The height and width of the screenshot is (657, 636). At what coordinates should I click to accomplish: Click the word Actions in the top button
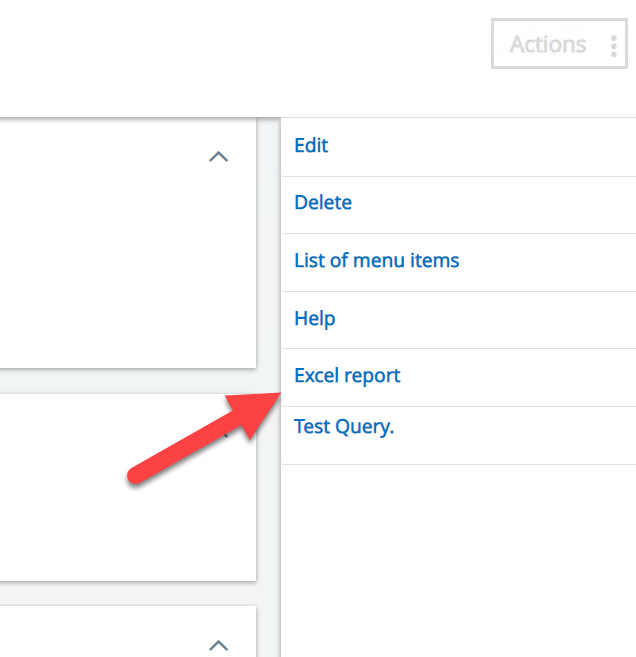(548, 44)
